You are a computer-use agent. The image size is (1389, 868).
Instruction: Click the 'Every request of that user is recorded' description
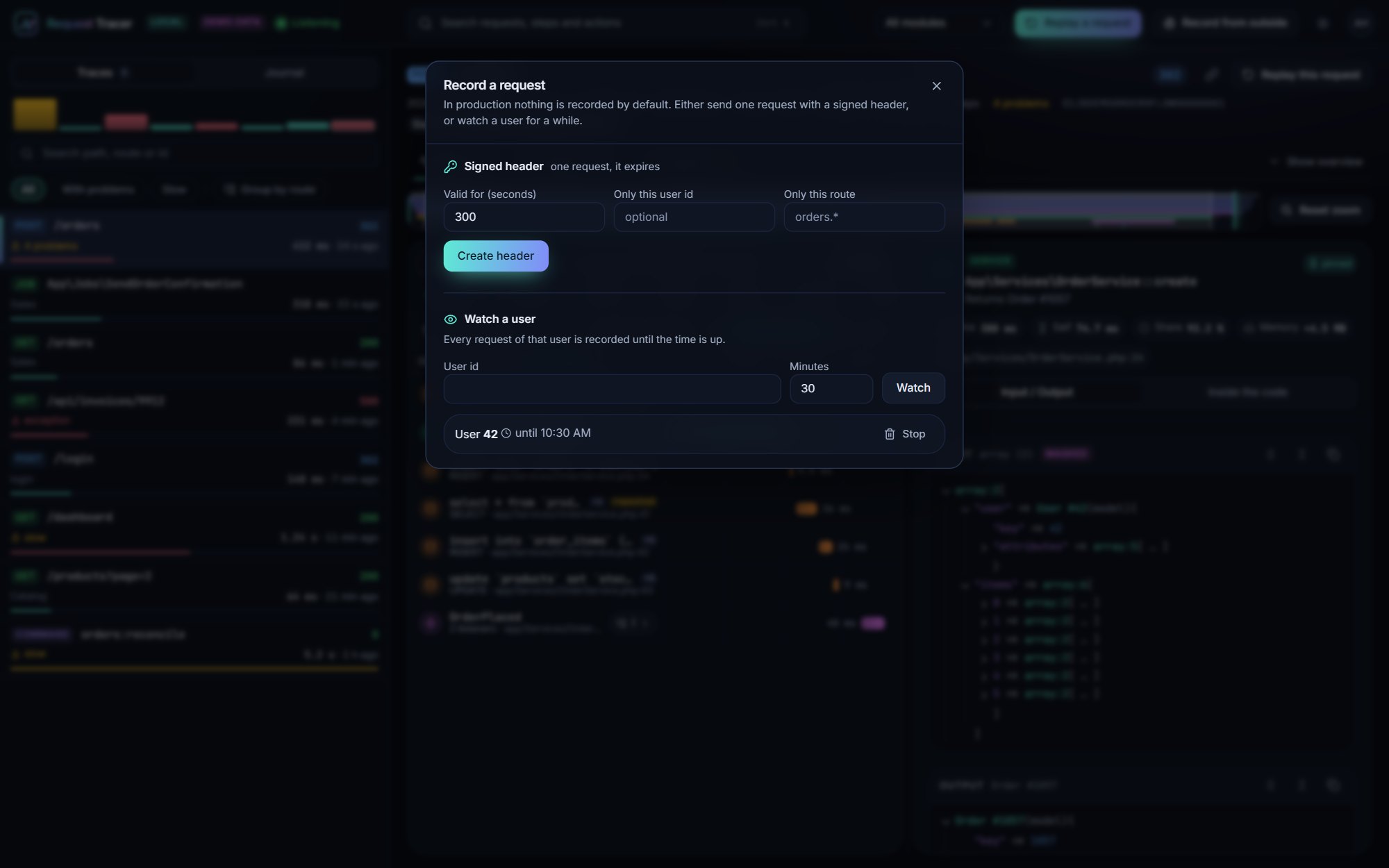point(584,340)
